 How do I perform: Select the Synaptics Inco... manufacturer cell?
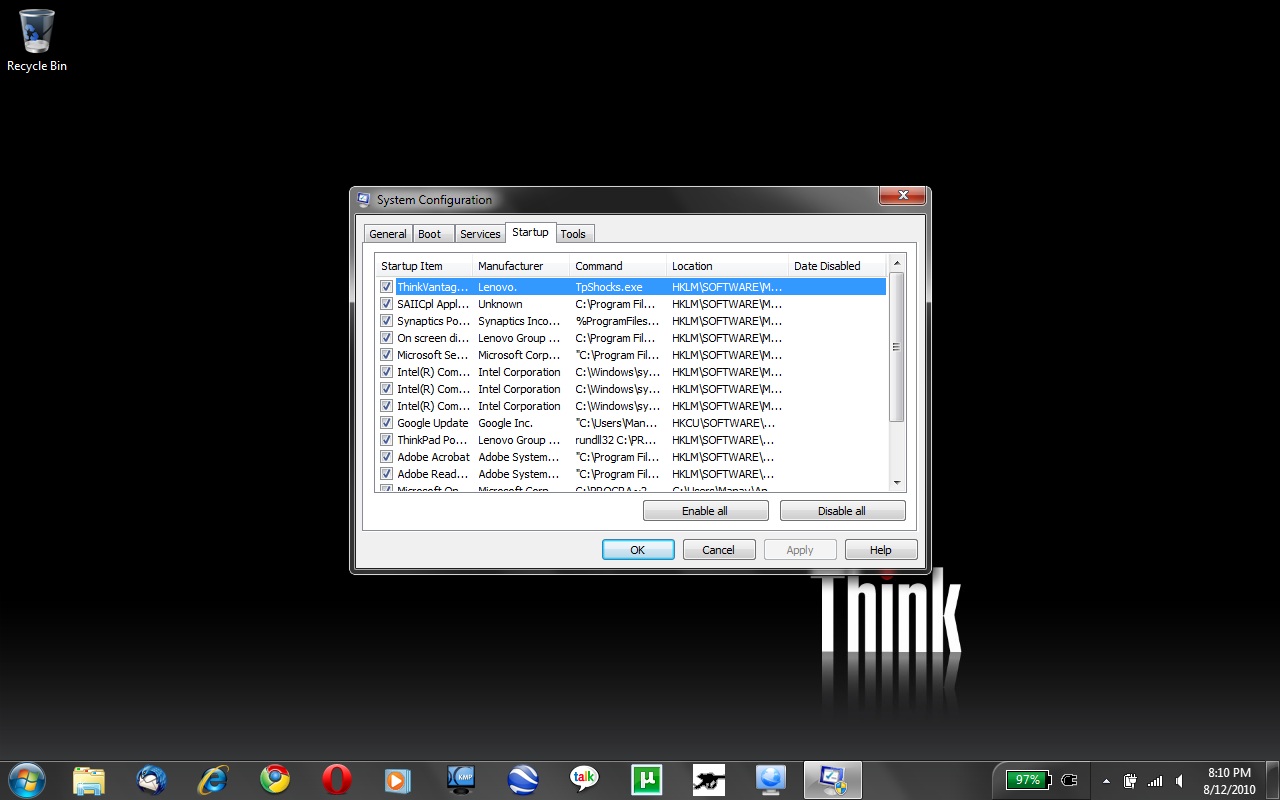[x=519, y=321]
